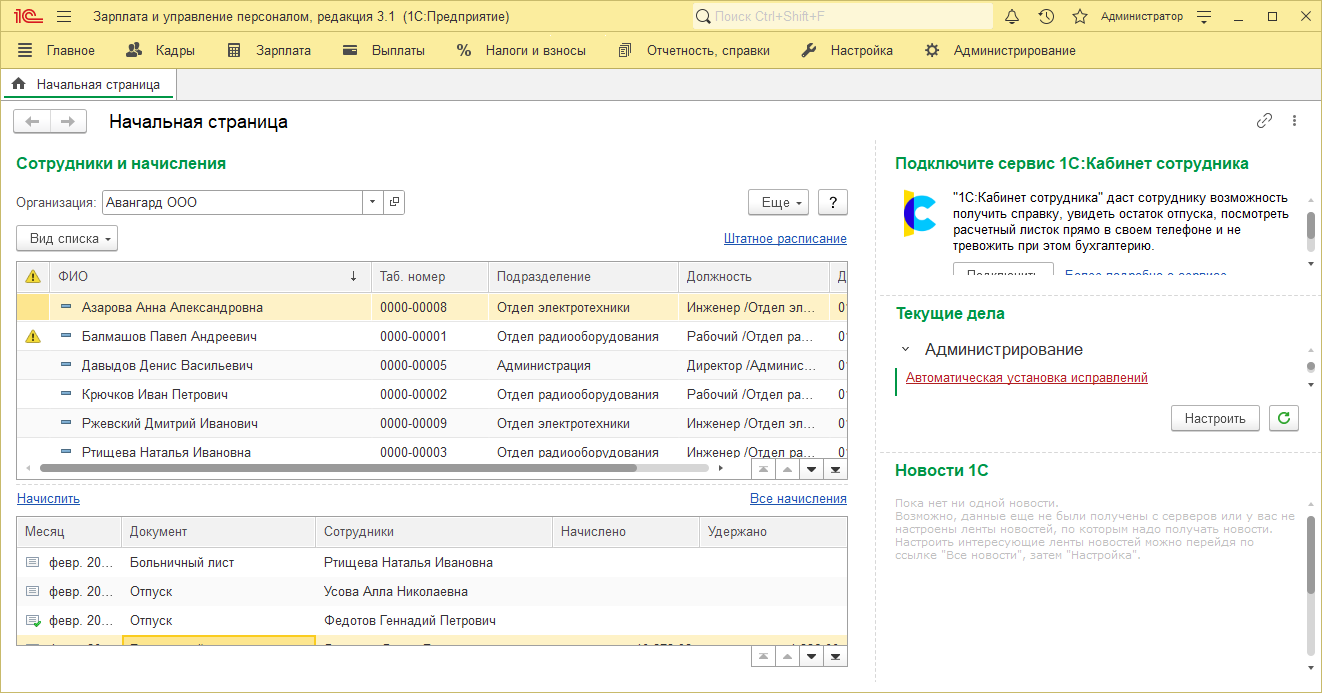This screenshot has height=693, width=1322.
Task: Move up one row in employee list
Action: click(787, 468)
